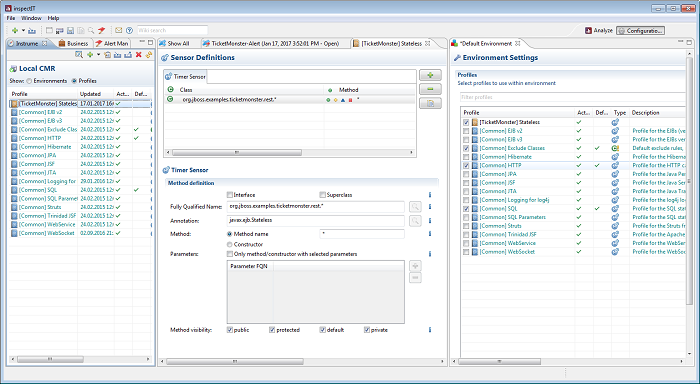Switch to the Business tab
700x384 pixels.
coord(74,43)
